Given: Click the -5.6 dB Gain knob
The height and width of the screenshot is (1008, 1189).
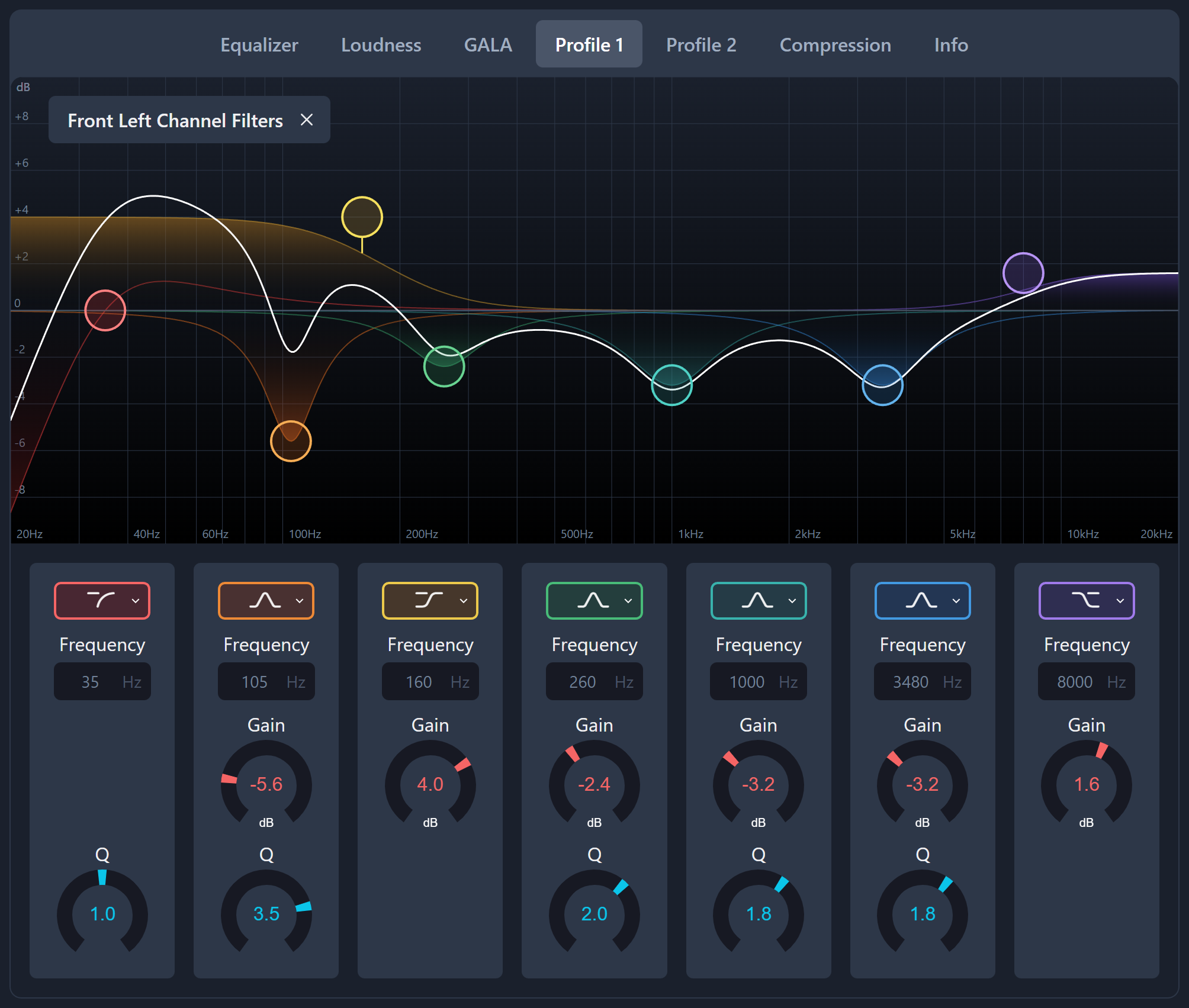Looking at the screenshot, I should pyautogui.click(x=266, y=784).
